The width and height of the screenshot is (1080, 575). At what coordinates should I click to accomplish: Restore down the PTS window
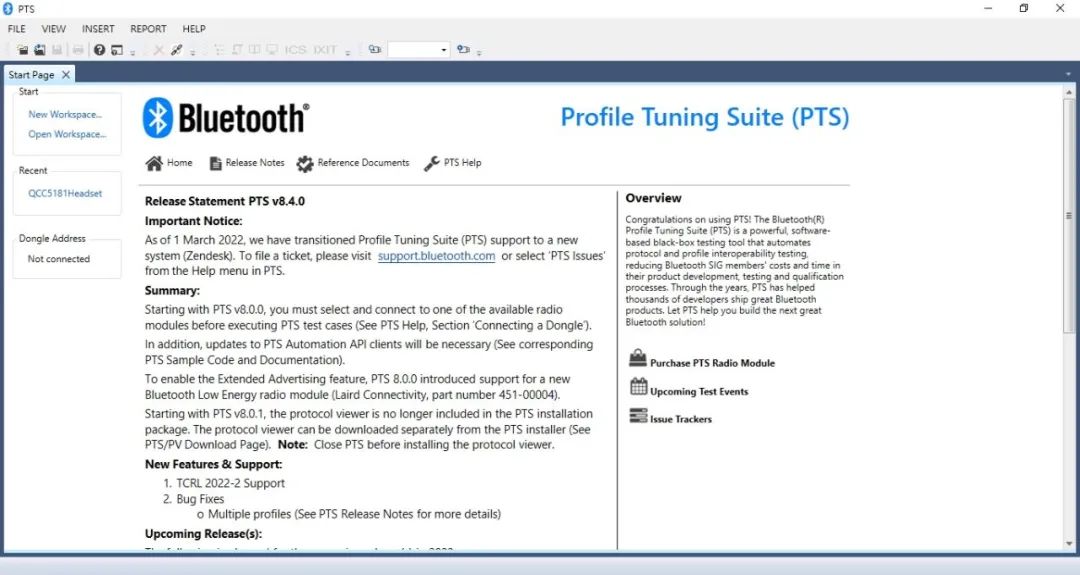[1024, 8]
